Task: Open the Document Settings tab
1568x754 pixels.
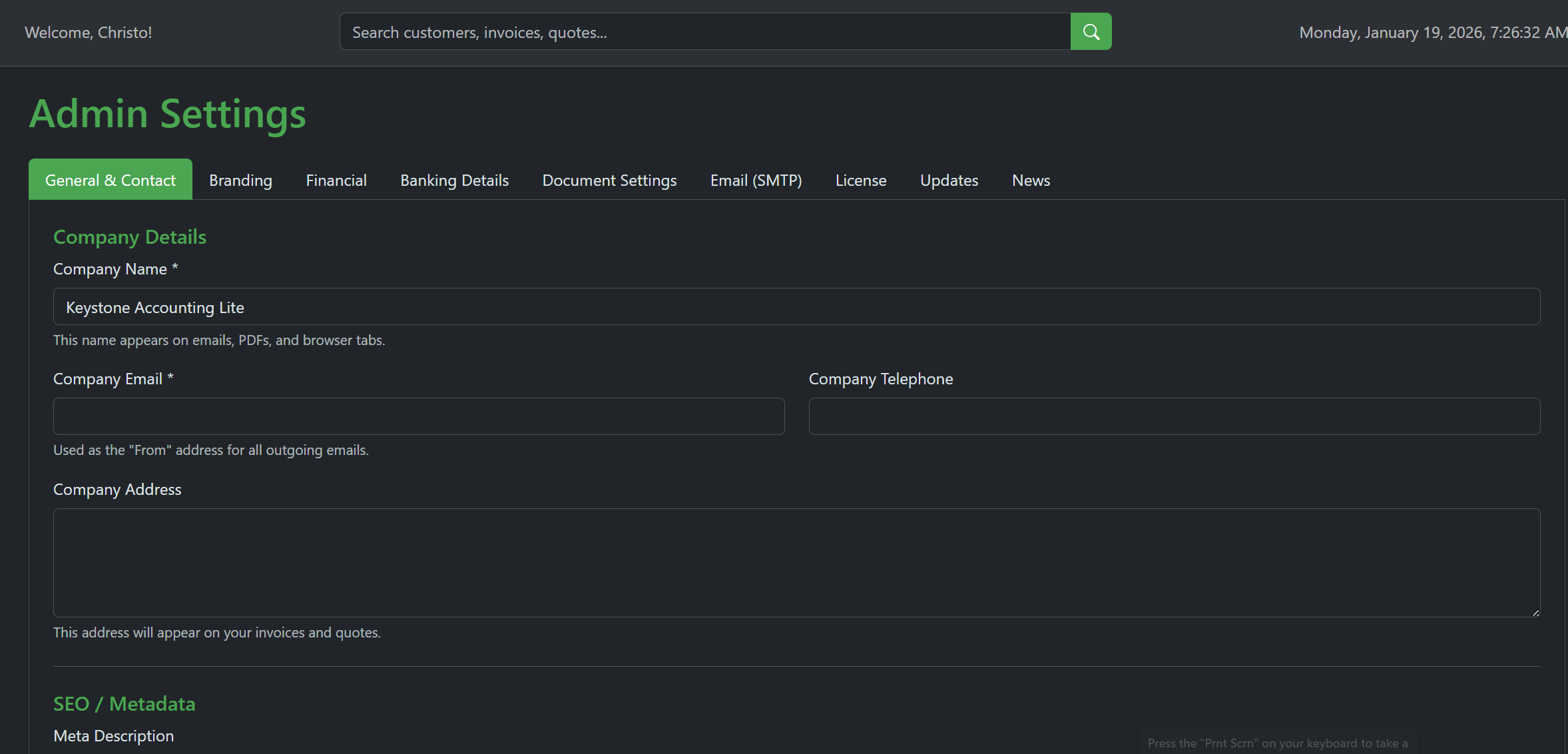Action: coord(609,180)
